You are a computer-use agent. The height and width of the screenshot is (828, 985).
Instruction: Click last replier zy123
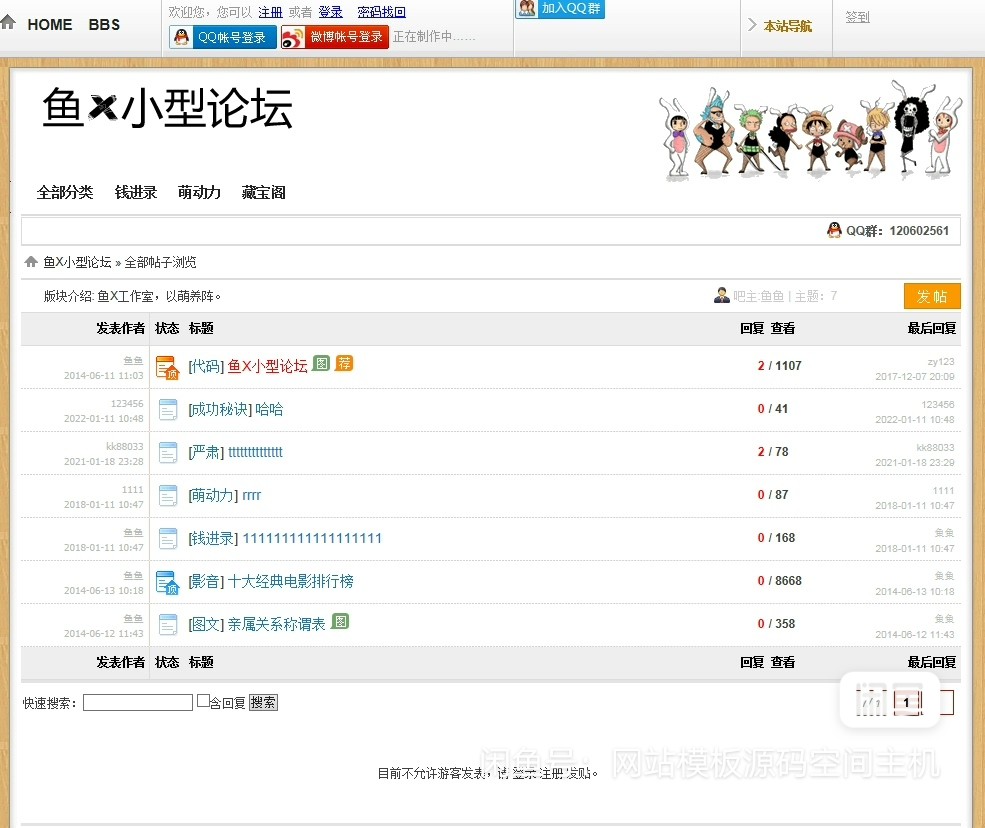(940, 361)
